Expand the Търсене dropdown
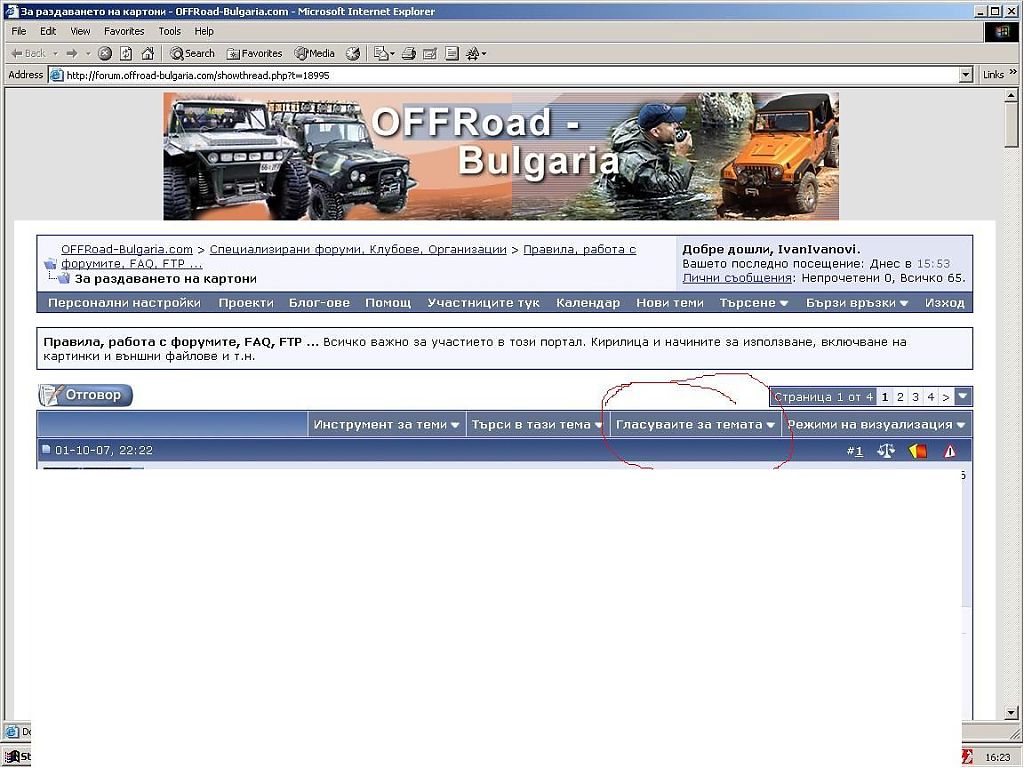The height and width of the screenshot is (768, 1024). [x=754, y=303]
